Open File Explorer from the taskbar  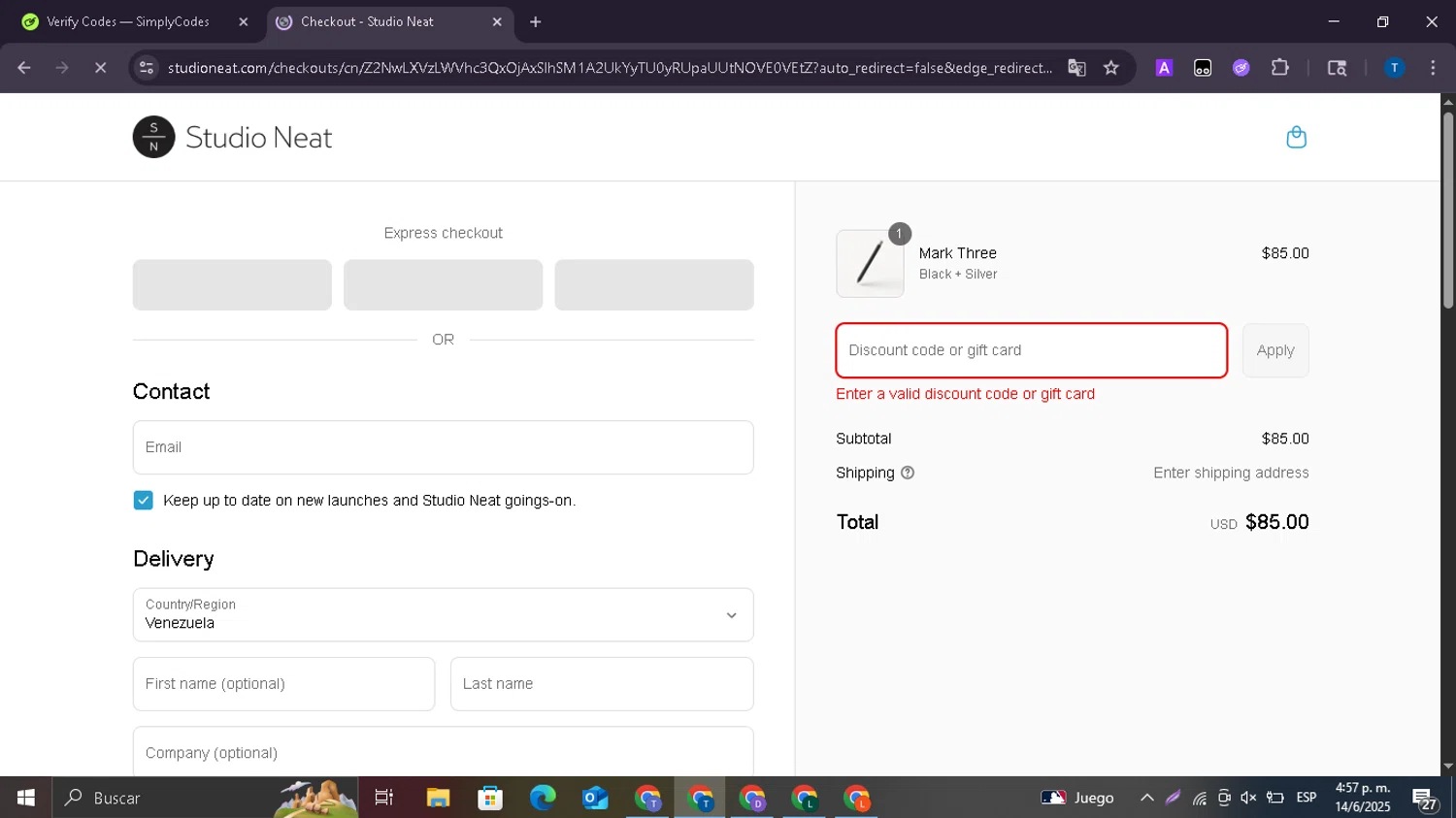438,798
